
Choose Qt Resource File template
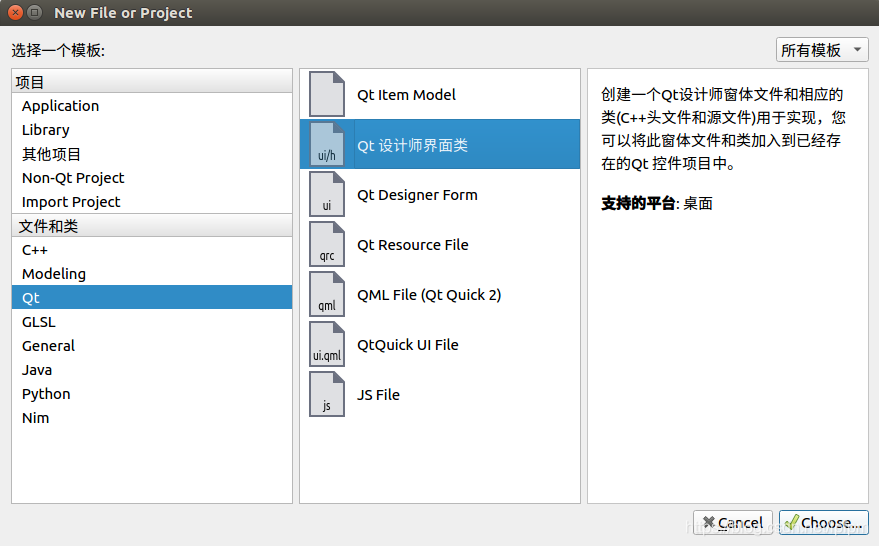click(440, 244)
